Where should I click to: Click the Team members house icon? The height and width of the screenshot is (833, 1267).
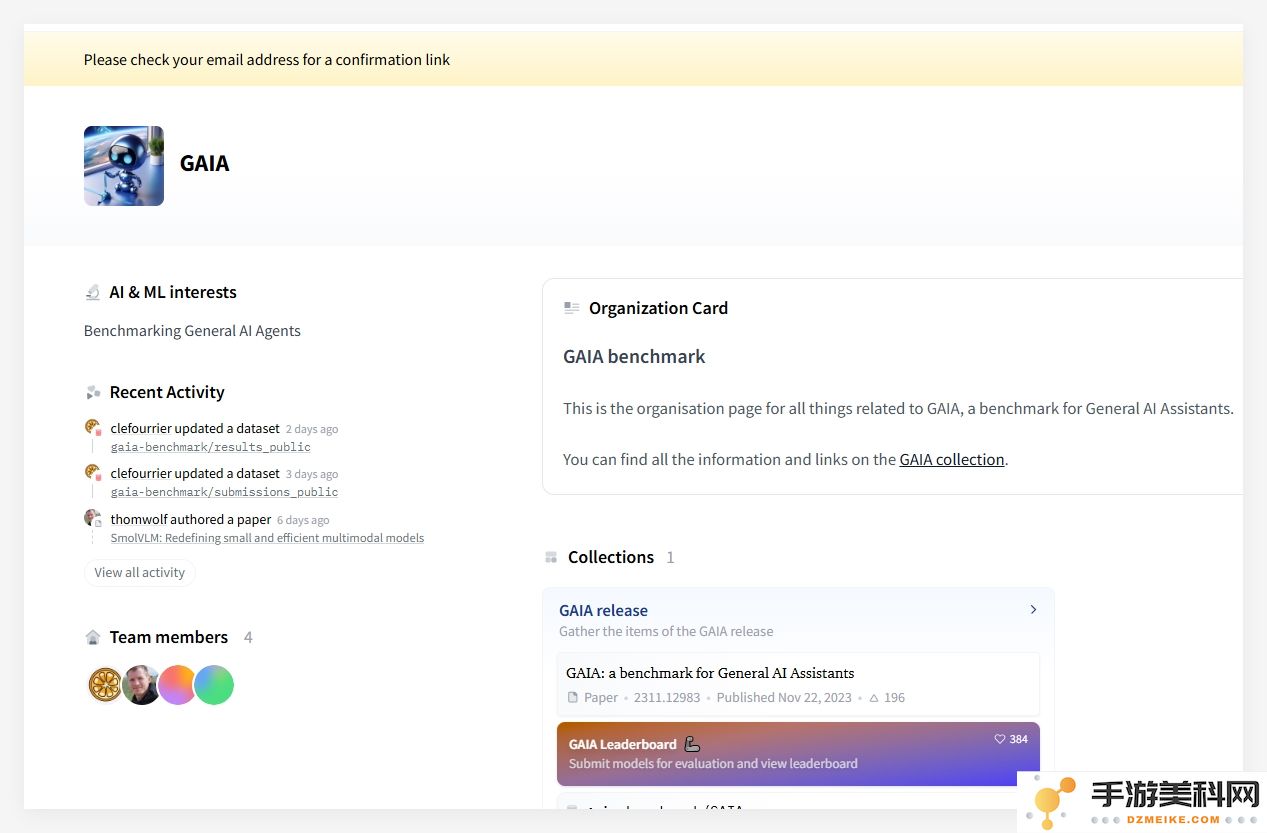(93, 637)
